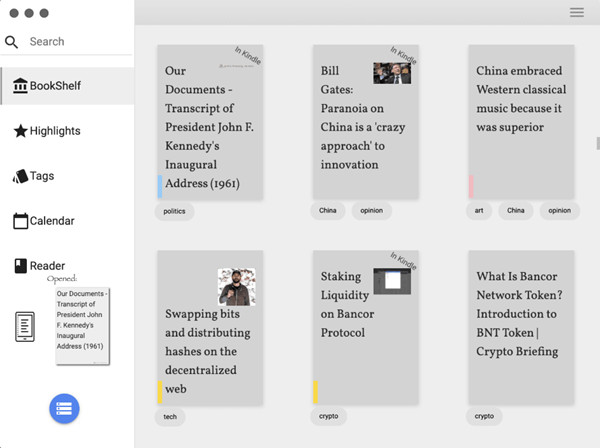Click into the Search field

click(x=80, y=41)
